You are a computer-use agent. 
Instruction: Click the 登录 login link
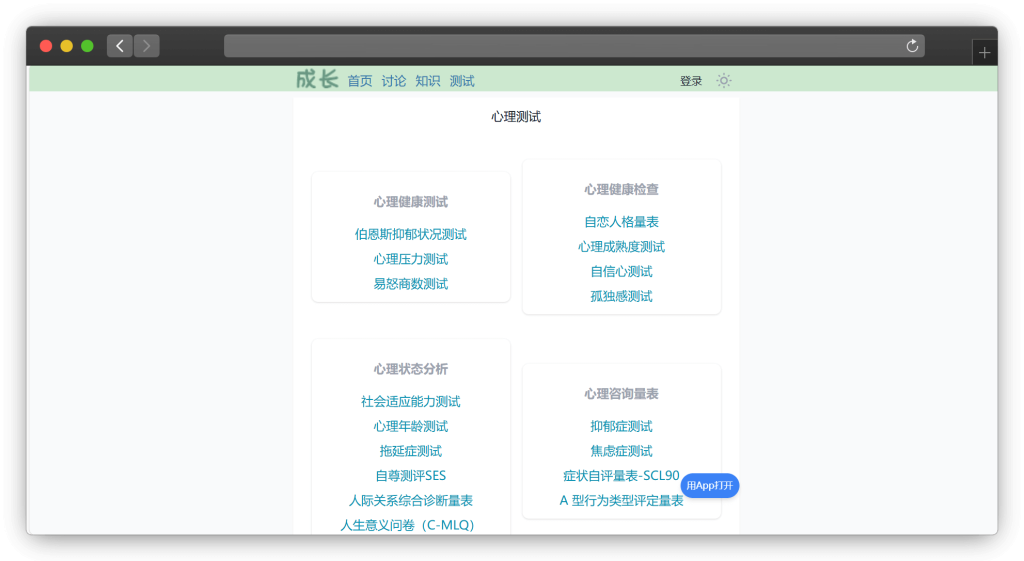point(691,81)
